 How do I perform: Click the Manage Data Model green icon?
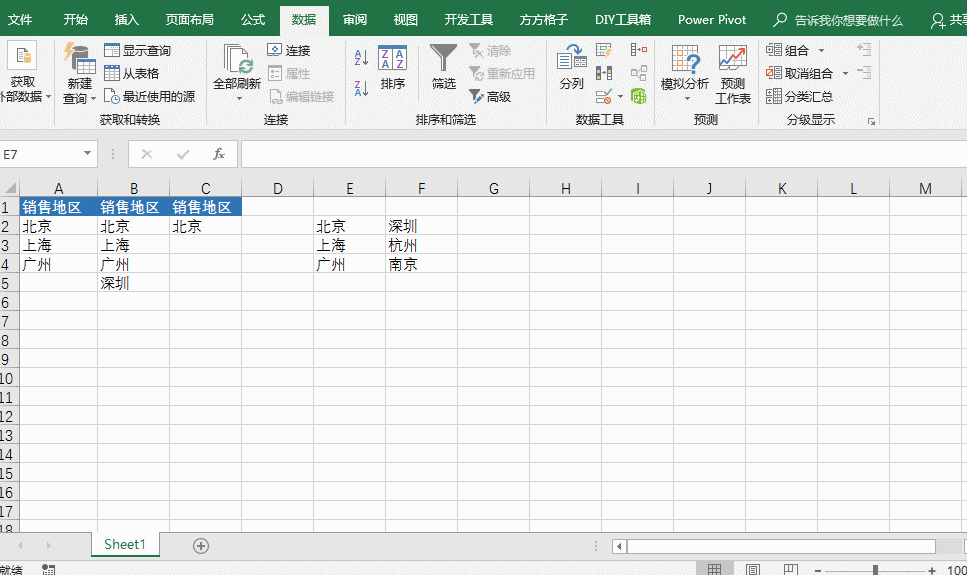pyautogui.click(x=639, y=96)
